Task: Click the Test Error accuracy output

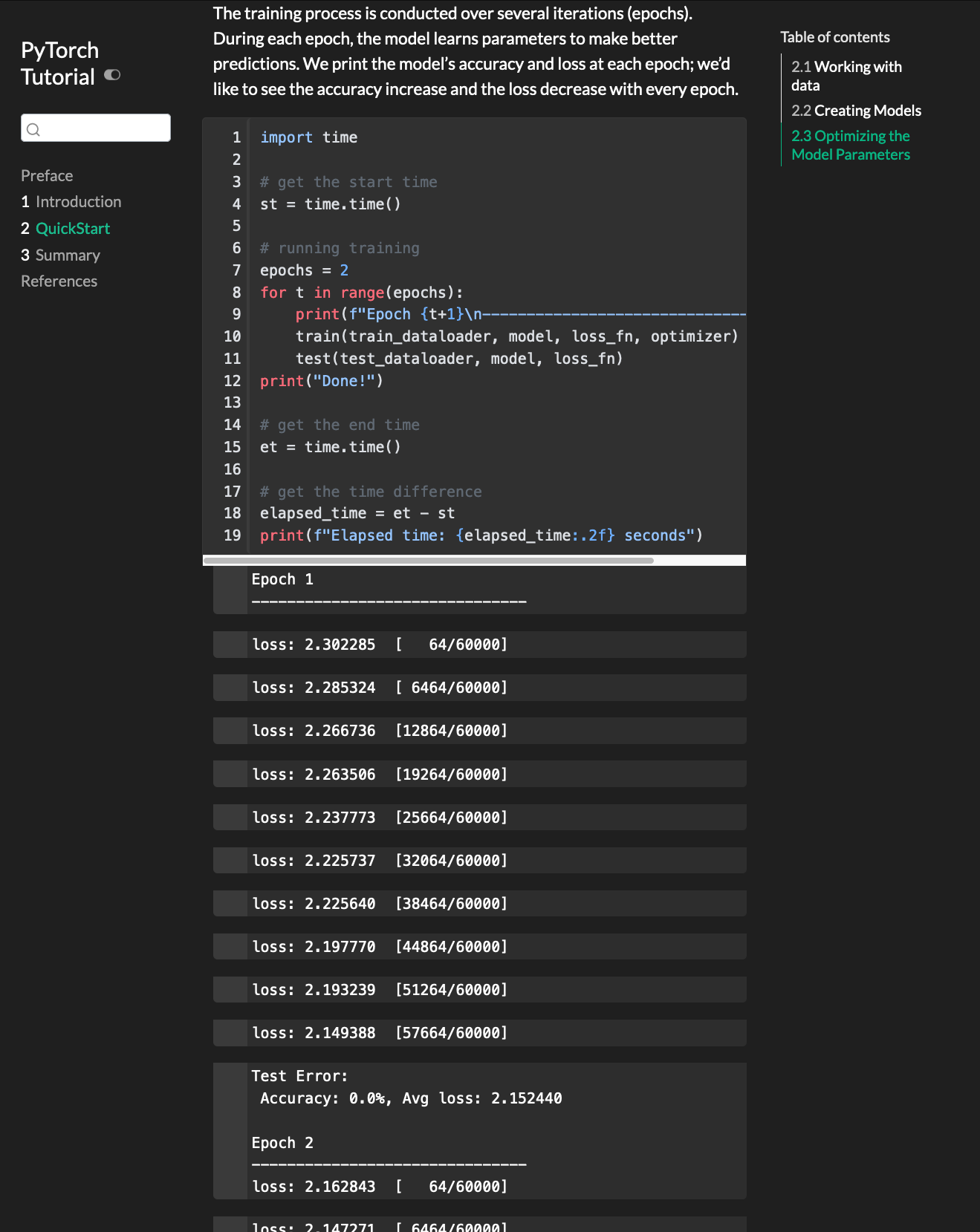Action: [x=410, y=1098]
